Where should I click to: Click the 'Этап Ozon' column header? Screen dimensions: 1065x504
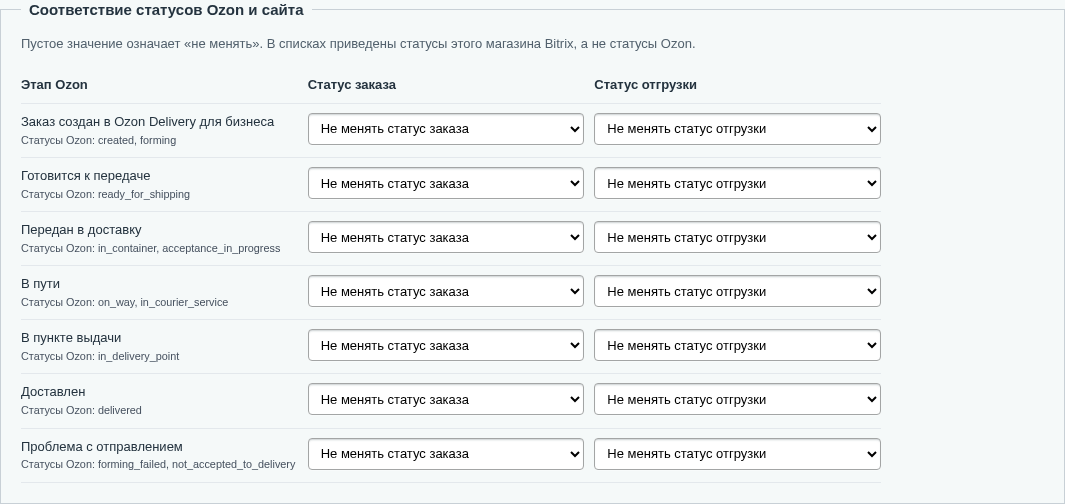point(54,85)
